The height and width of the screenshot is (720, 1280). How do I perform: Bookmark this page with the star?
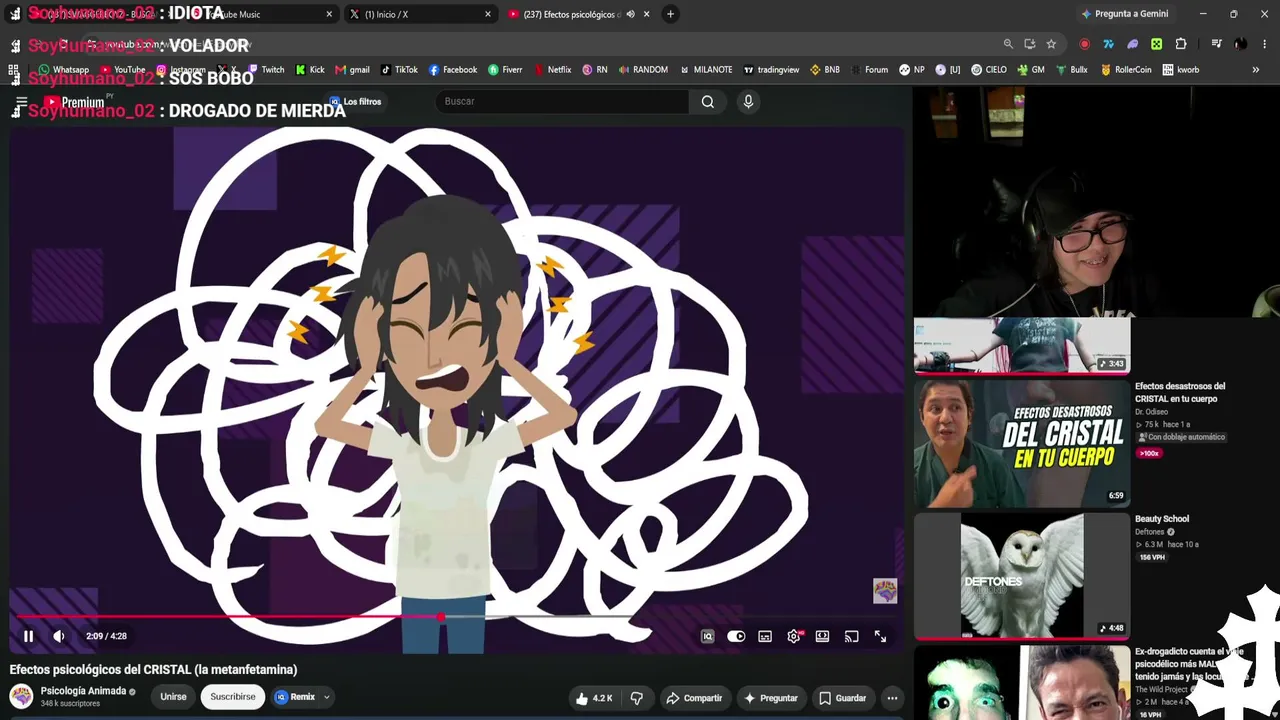[x=1051, y=44]
